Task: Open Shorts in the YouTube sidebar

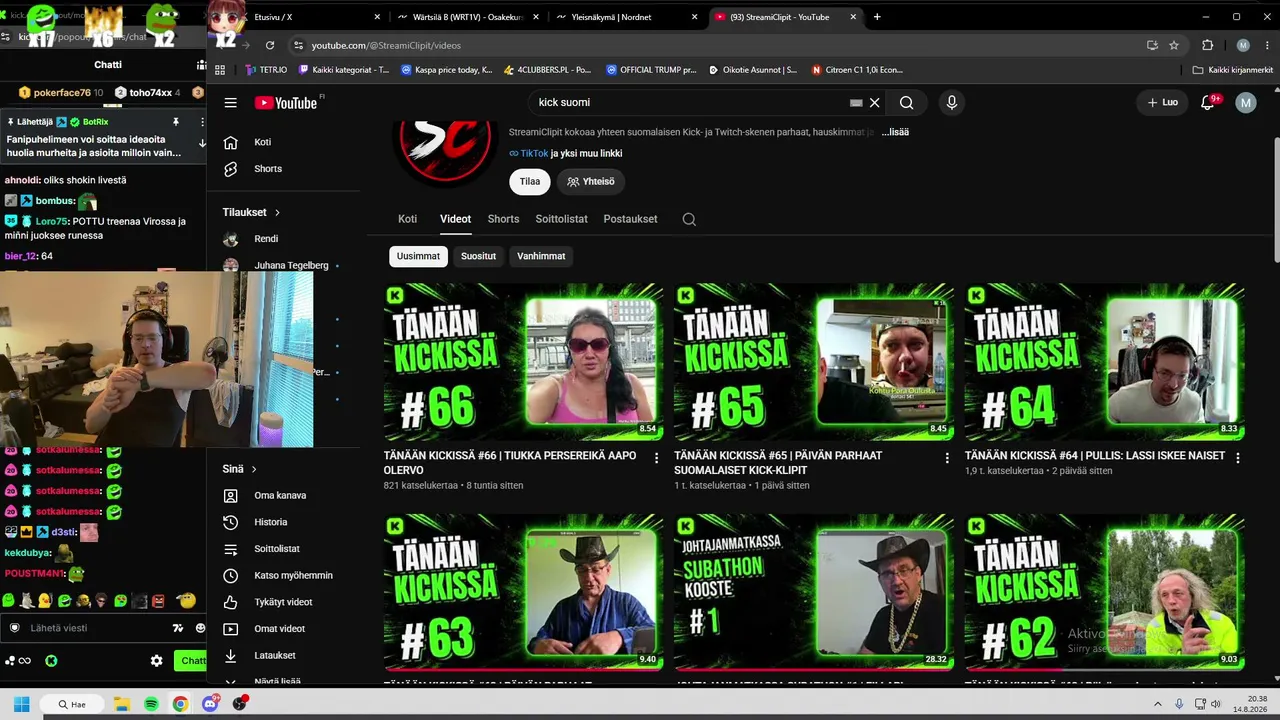Action: click(x=268, y=169)
